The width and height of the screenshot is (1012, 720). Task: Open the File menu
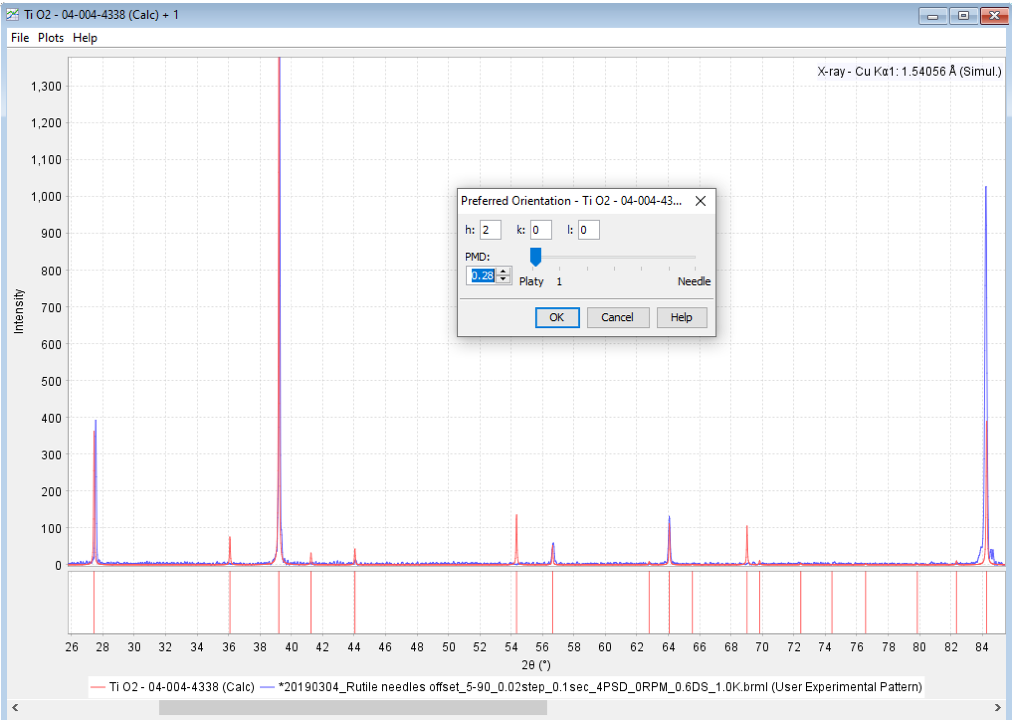(20, 37)
